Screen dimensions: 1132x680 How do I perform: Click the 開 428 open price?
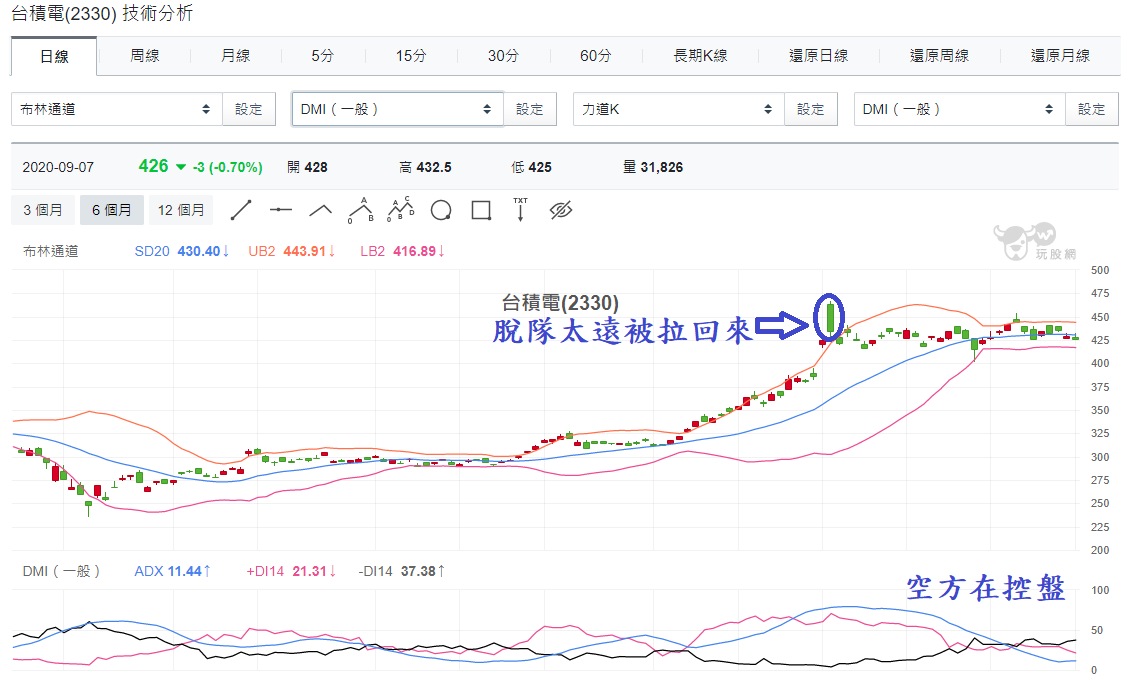(x=307, y=167)
